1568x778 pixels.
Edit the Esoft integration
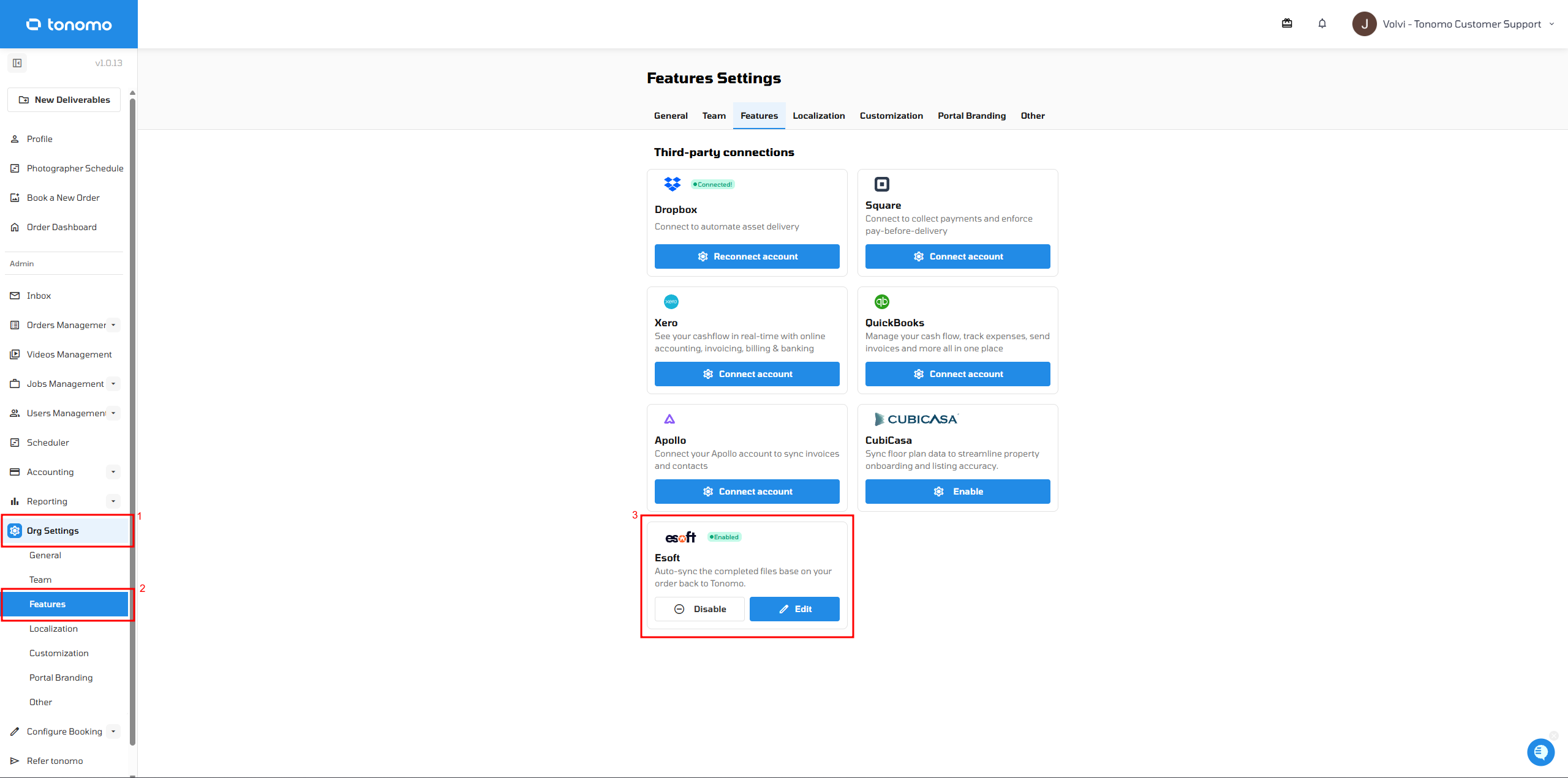(x=794, y=609)
